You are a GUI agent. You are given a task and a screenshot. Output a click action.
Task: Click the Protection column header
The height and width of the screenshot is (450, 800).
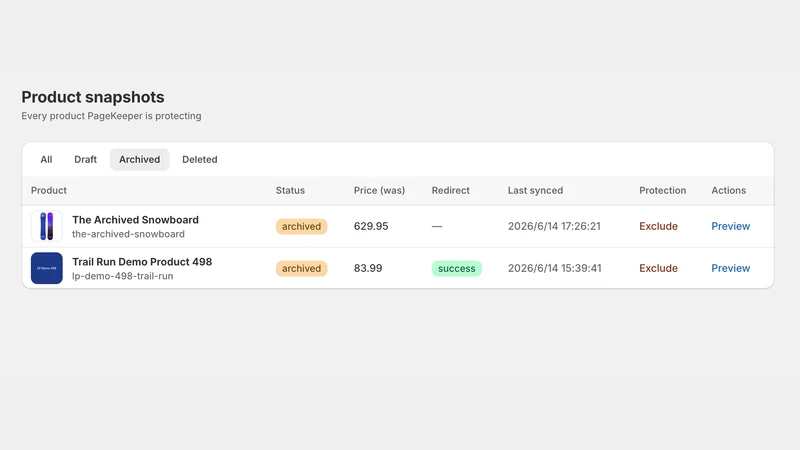662,190
